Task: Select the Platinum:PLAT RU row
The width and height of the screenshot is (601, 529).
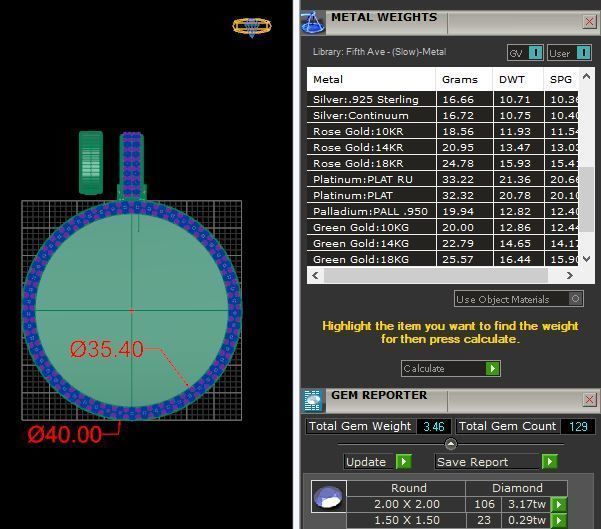Action: [x=443, y=179]
